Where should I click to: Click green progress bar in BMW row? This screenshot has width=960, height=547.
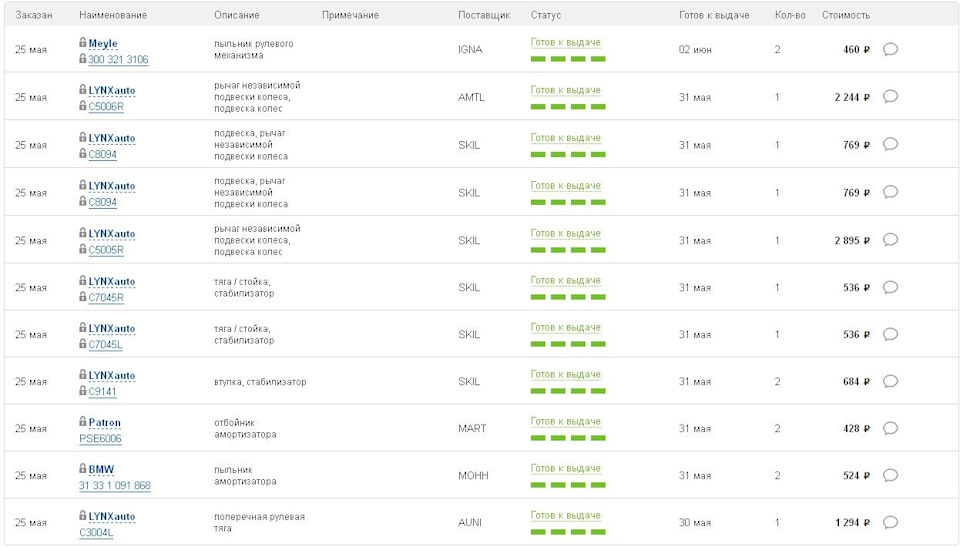567,486
